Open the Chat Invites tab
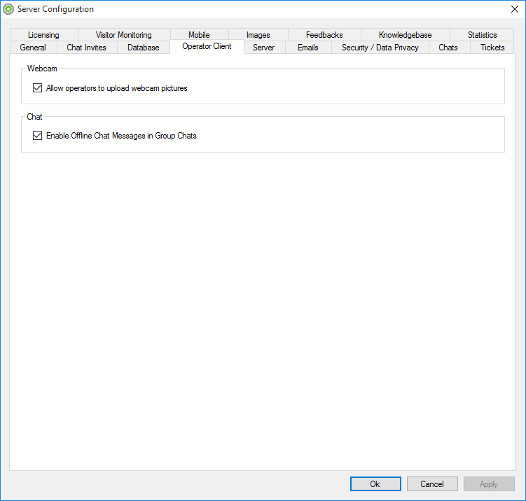 pyautogui.click(x=87, y=47)
